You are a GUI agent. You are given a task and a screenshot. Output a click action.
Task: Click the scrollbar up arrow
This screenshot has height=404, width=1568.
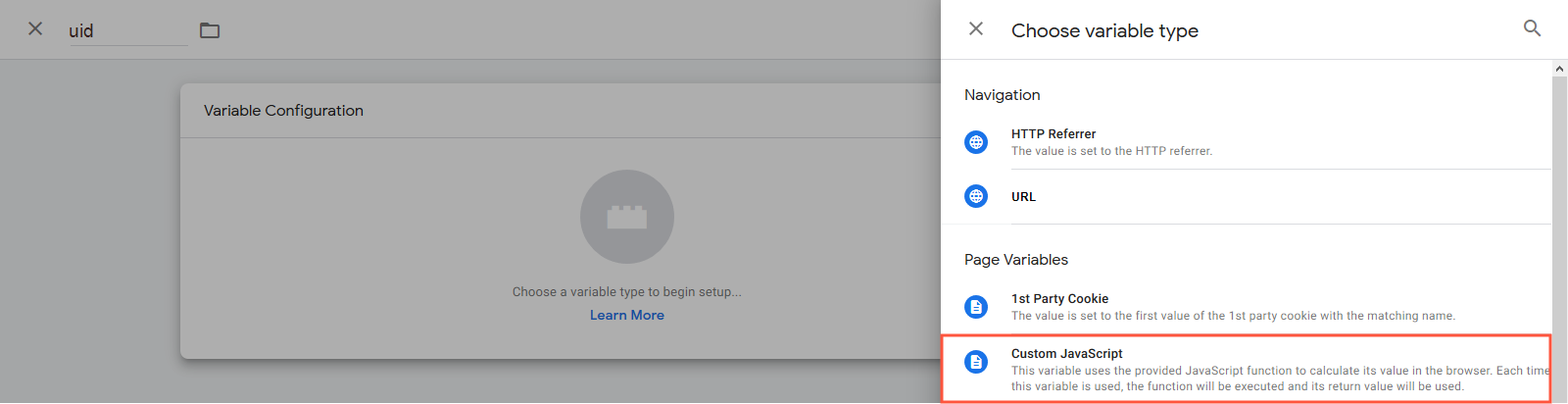tap(1560, 69)
